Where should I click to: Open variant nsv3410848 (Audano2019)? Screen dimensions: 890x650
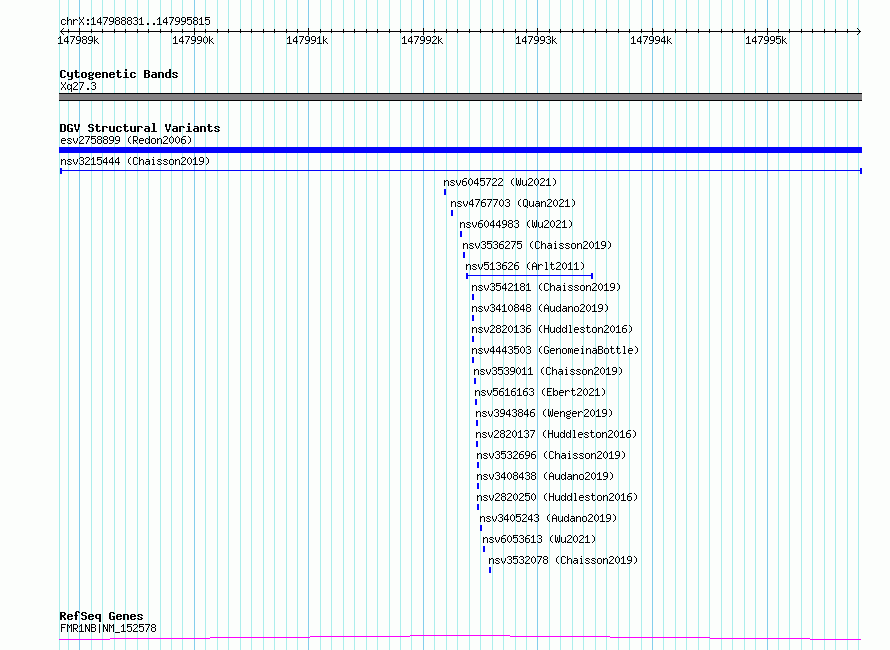click(540, 308)
